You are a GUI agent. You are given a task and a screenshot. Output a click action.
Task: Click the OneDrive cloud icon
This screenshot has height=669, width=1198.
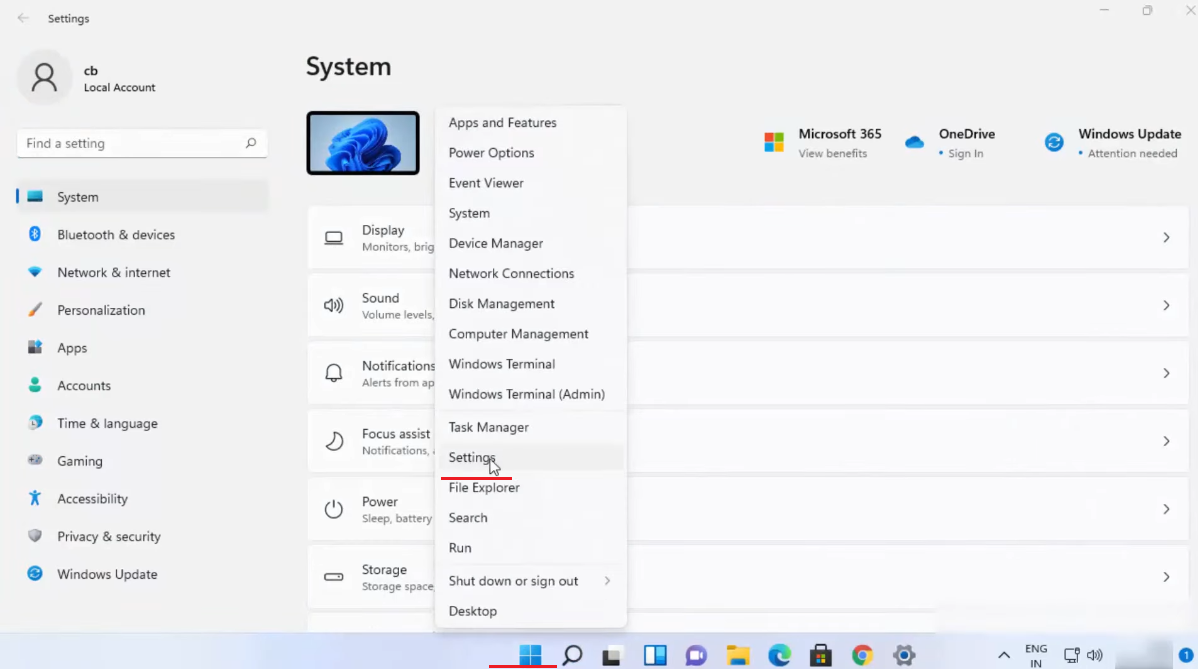coord(915,142)
